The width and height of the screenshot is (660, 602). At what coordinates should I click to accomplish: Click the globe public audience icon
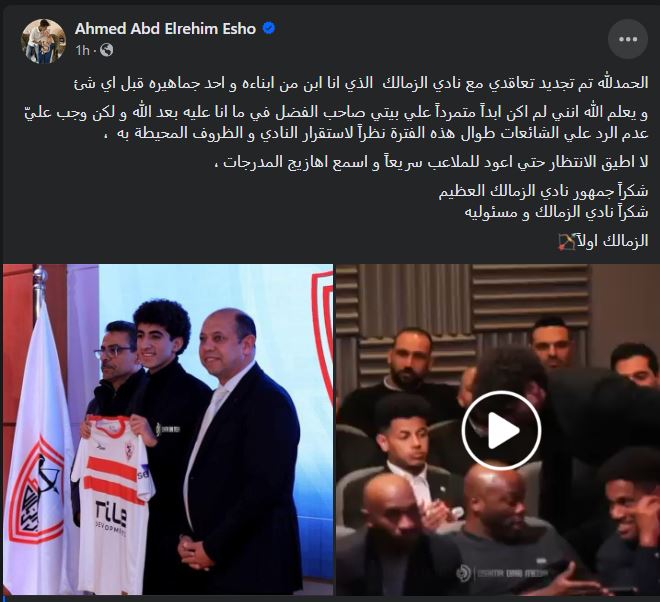click(x=106, y=50)
